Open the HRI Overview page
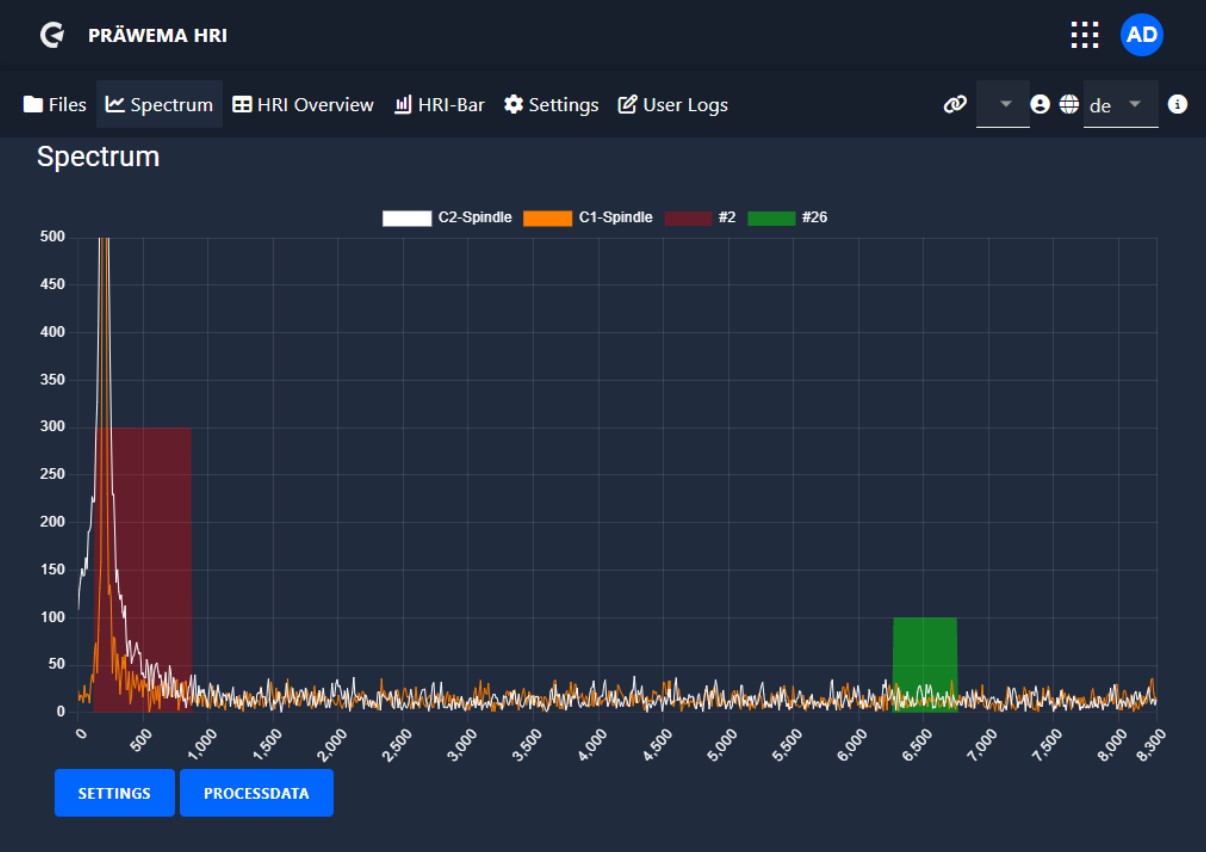Image resolution: width=1206 pixels, height=852 pixels. tap(303, 105)
